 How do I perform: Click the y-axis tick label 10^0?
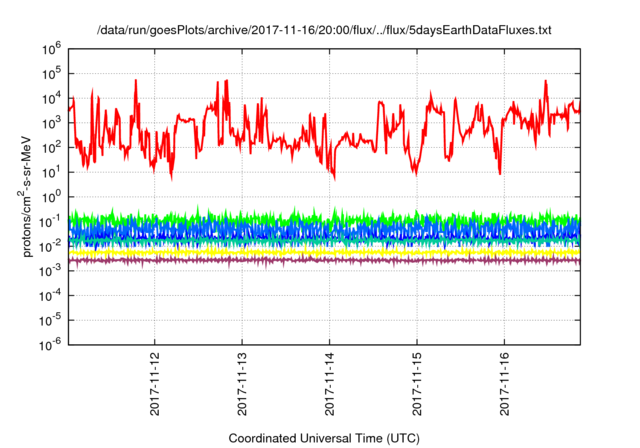pos(52,197)
